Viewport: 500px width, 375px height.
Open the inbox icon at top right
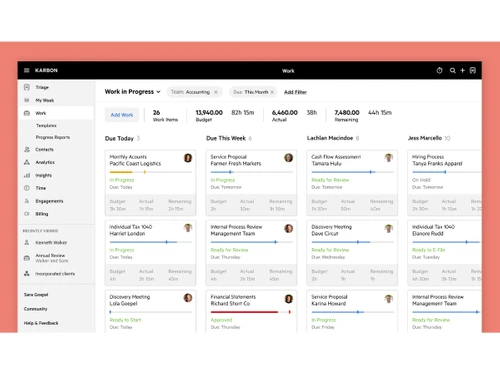click(x=473, y=70)
